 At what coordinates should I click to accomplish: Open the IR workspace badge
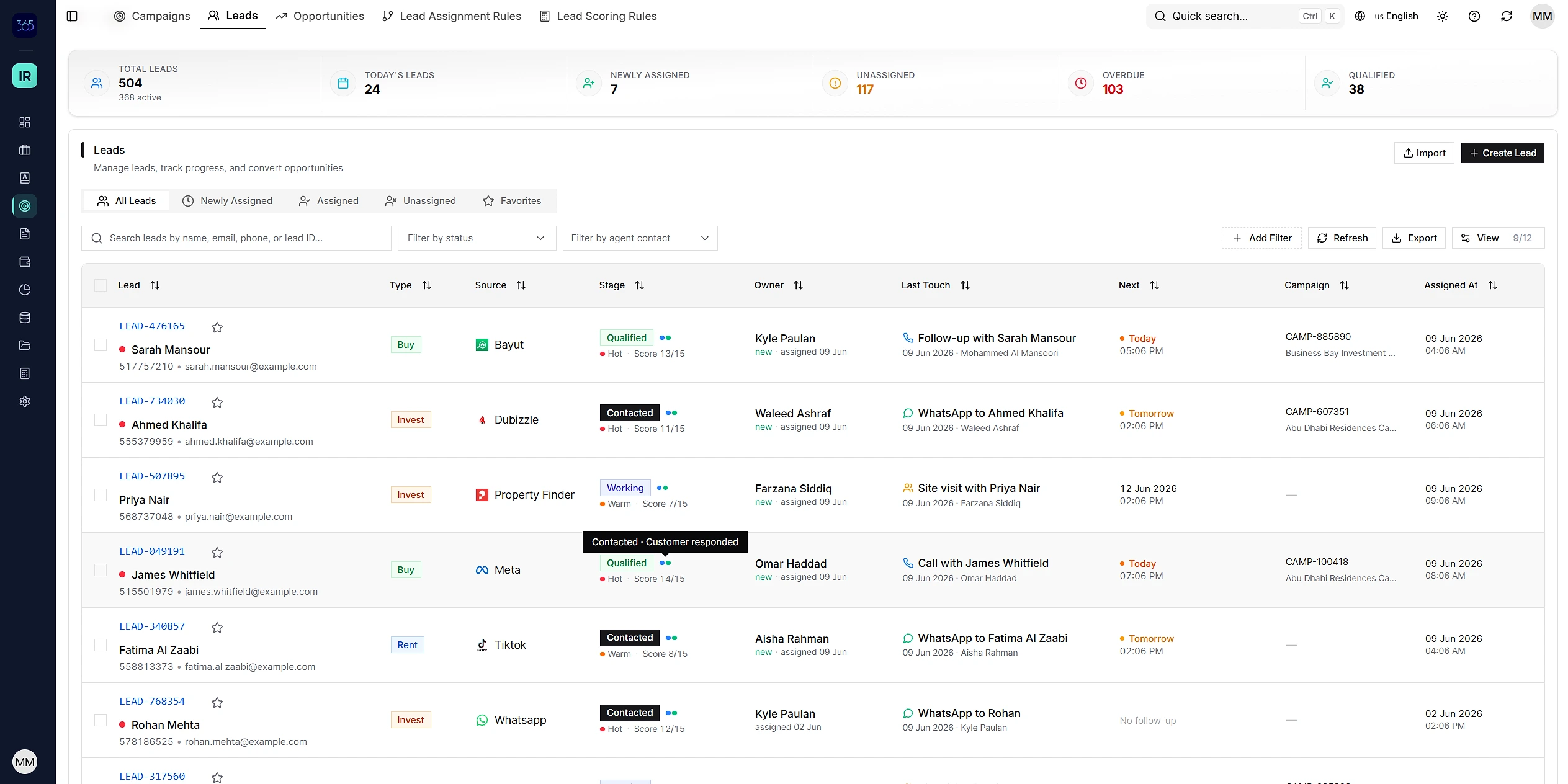[25, 76]
